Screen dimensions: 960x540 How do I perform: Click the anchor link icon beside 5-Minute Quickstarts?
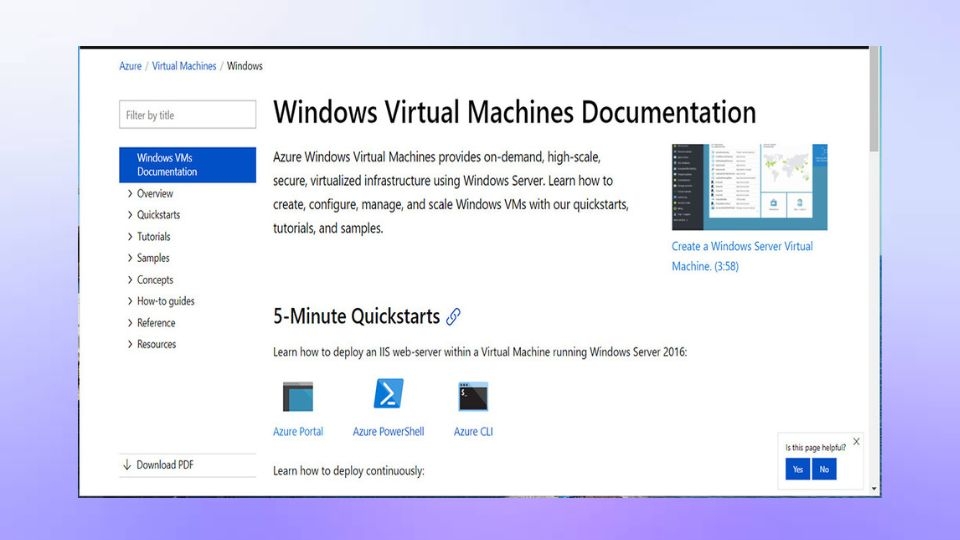[x=453, y=317]
